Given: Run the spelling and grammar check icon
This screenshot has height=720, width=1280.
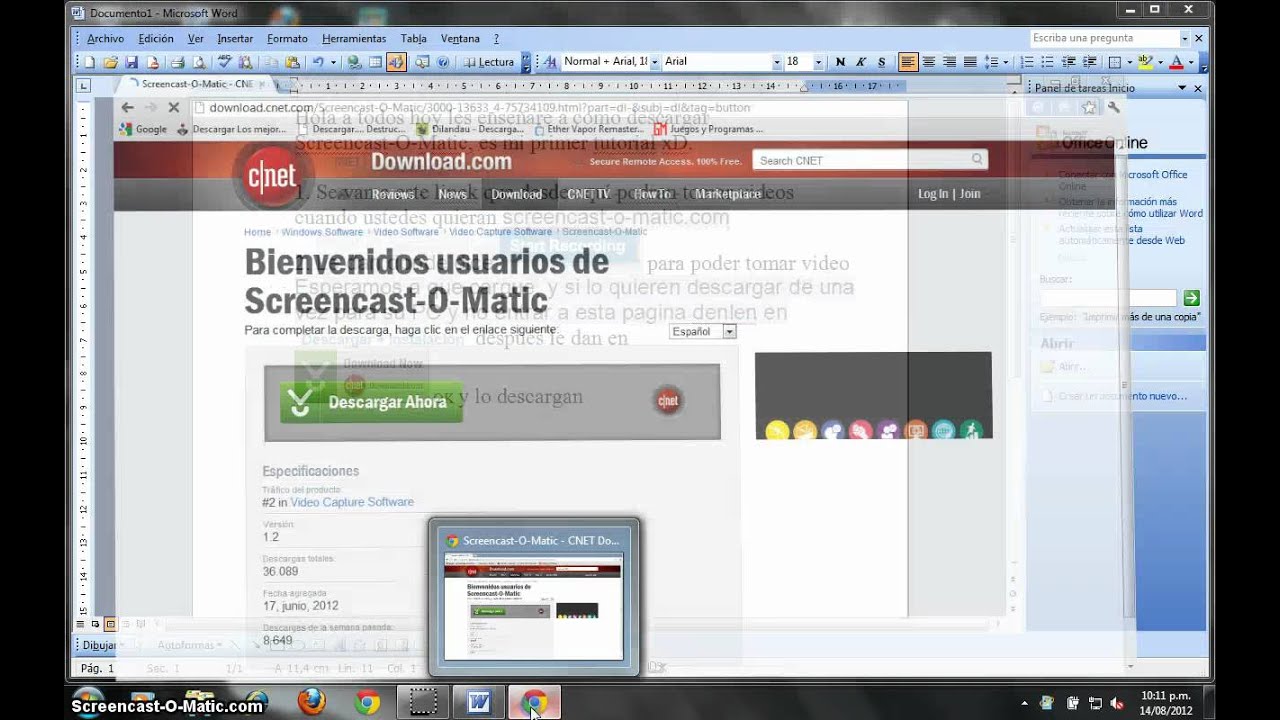Looking at the screenshot, I should [x=224, y=62].
